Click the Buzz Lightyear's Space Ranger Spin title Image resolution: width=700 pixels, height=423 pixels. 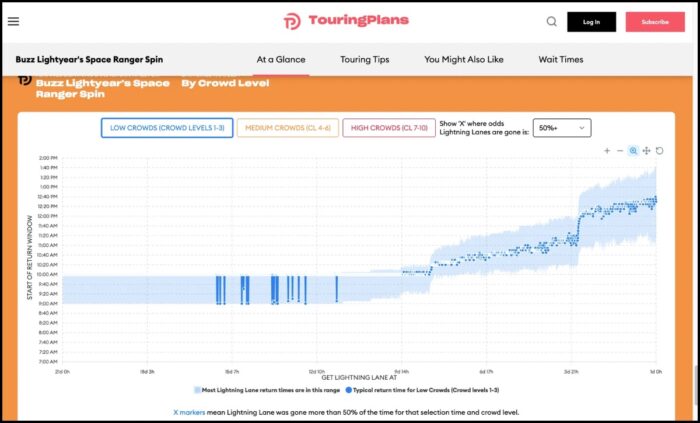pyautogui.click(x=89, y=59)
